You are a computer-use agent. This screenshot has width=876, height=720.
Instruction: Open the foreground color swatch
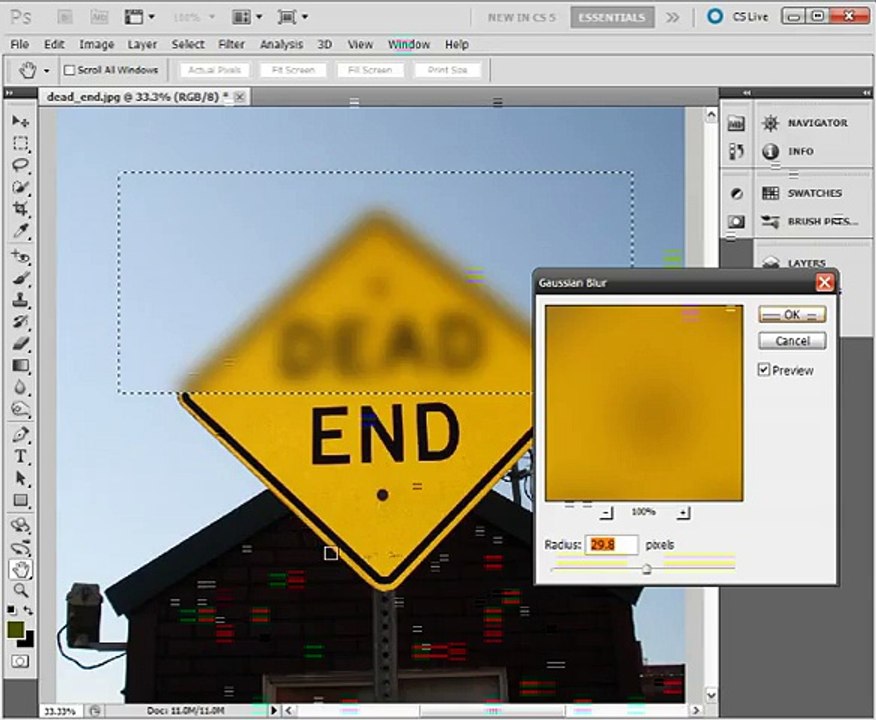point(15,630)
